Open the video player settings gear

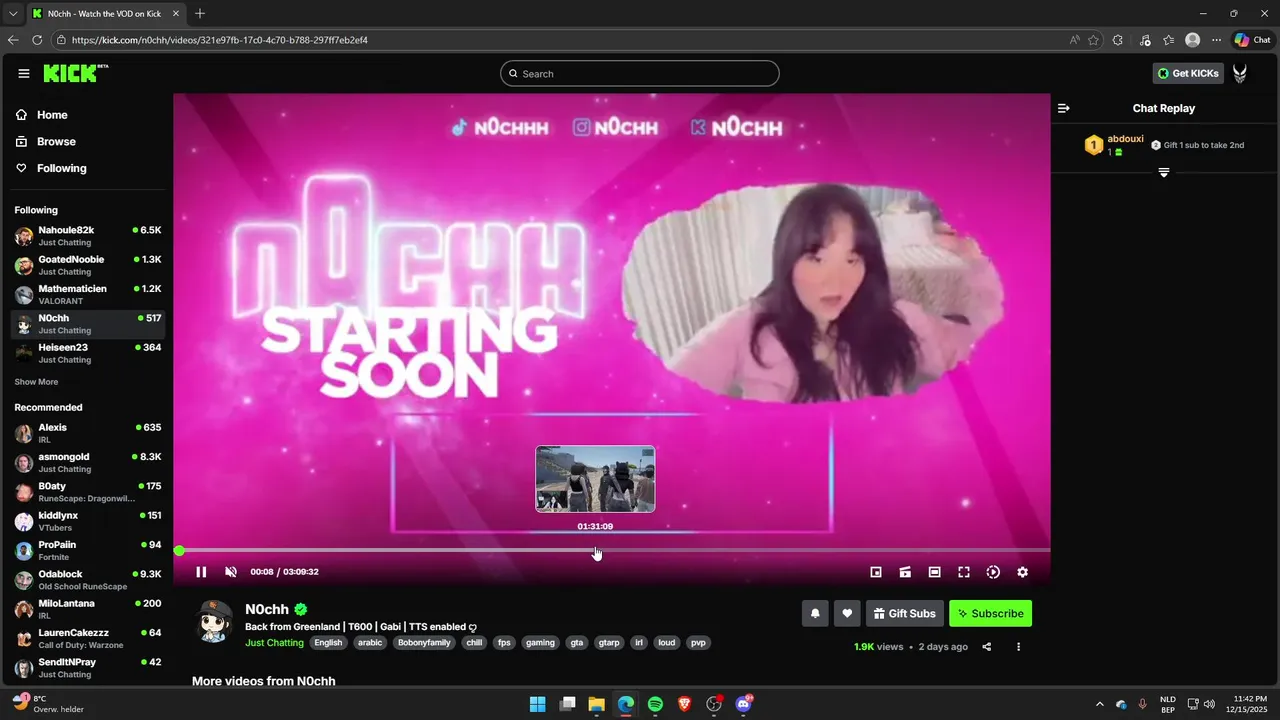pyautogui.click(x=1022, y=572)
